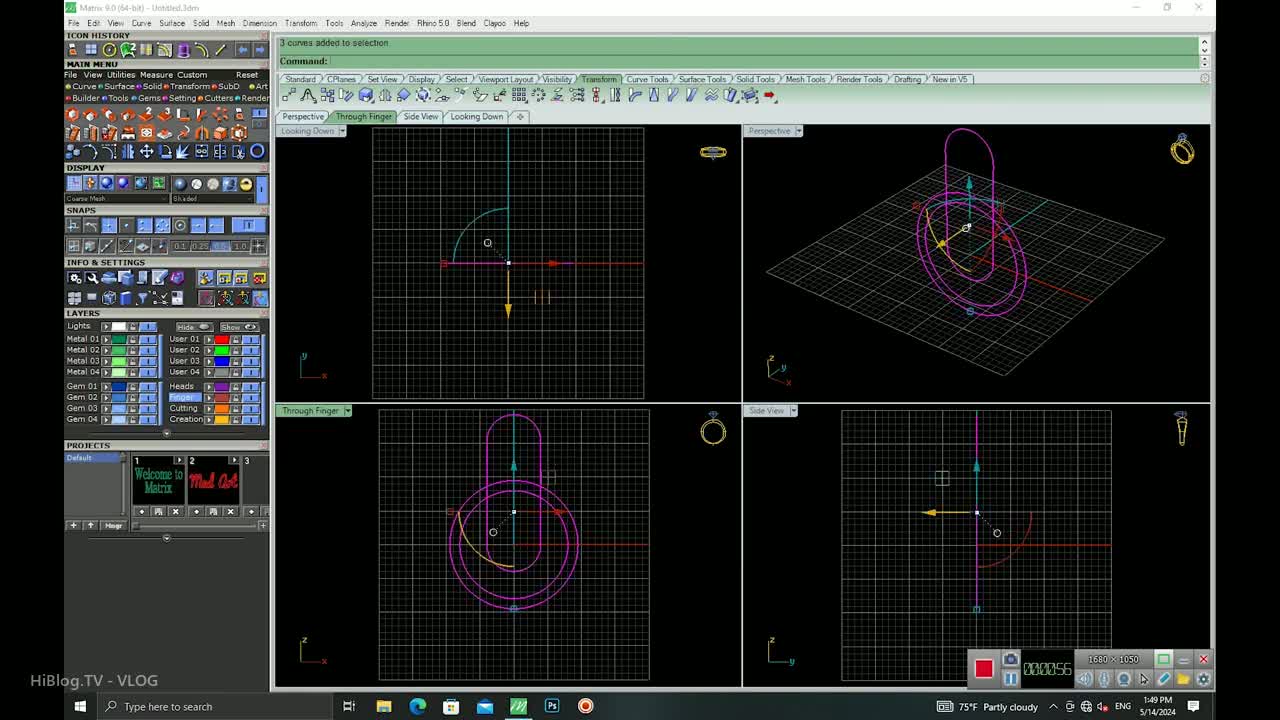Viewport: 1280px width, 720px height.
Task: Open the Side View viewport title dropdown
Action: click(x=794, y=411)
